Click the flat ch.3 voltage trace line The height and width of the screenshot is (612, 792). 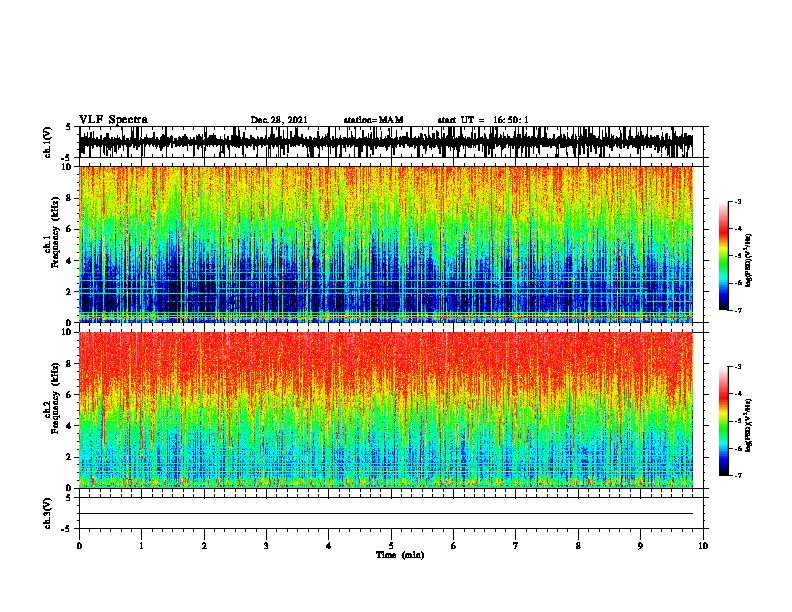coord(386,514)
